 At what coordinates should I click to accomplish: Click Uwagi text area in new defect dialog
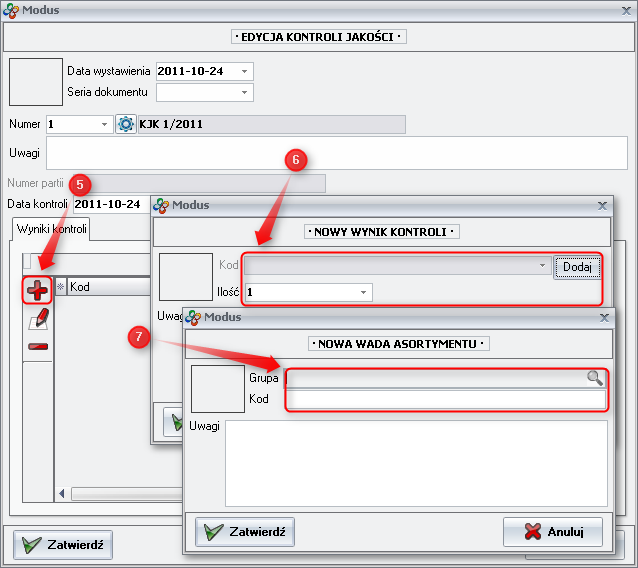pyautogui.click(x=416, y=463)
